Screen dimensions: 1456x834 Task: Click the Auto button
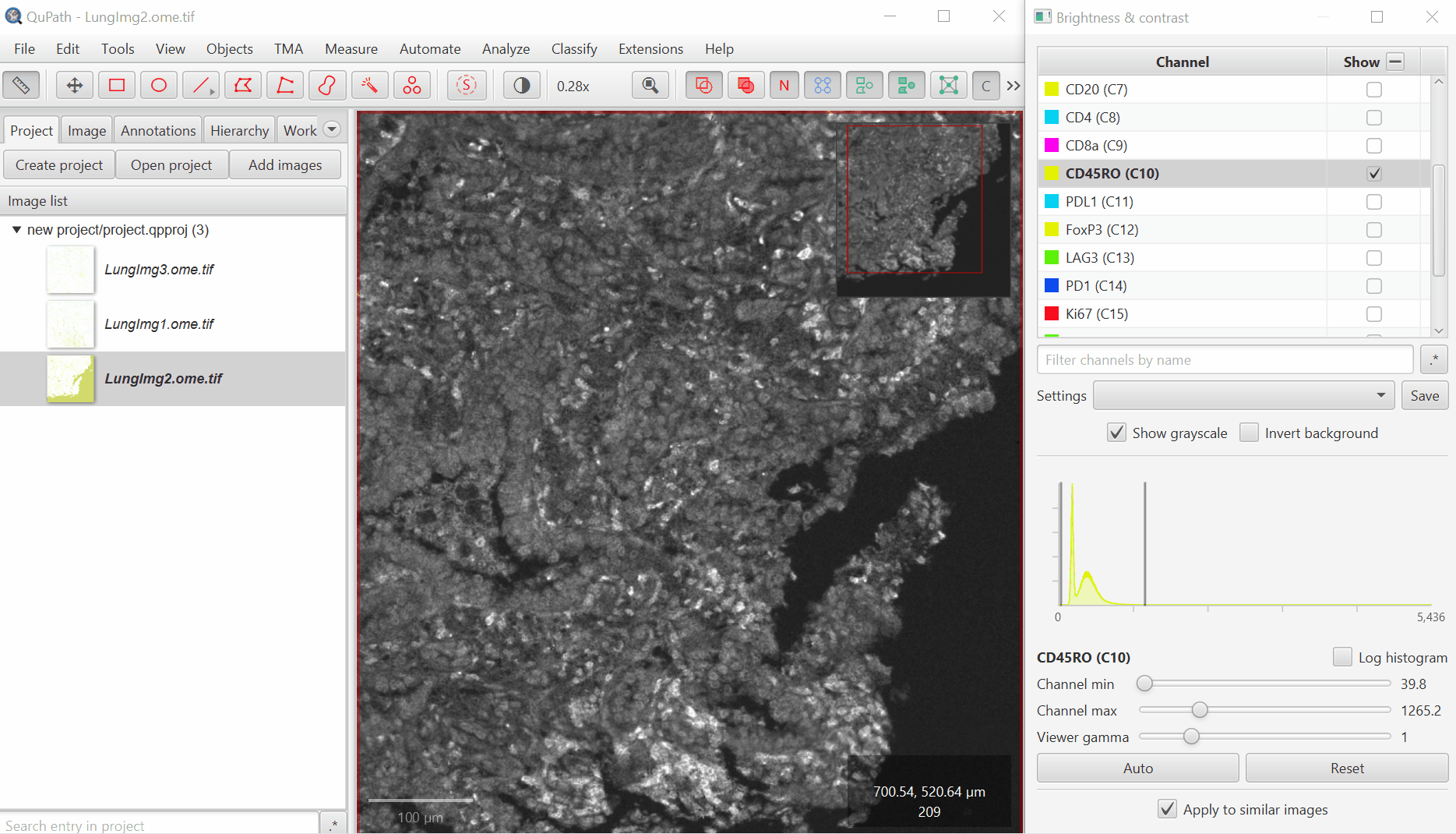tap(1137, 768)
